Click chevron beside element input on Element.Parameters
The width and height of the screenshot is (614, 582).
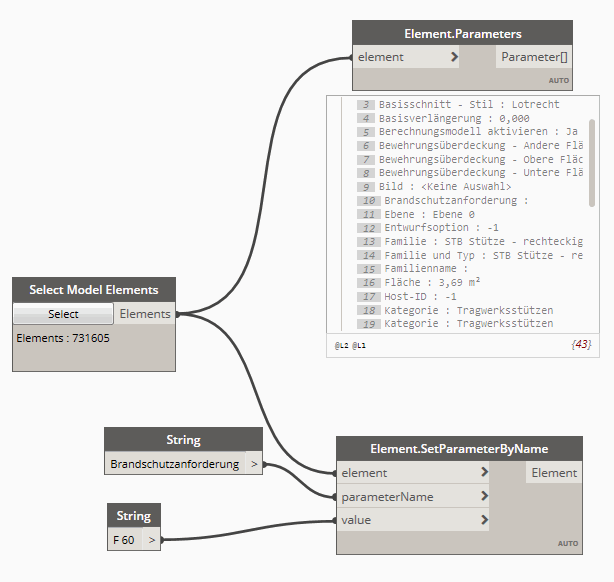click(454, 57)
